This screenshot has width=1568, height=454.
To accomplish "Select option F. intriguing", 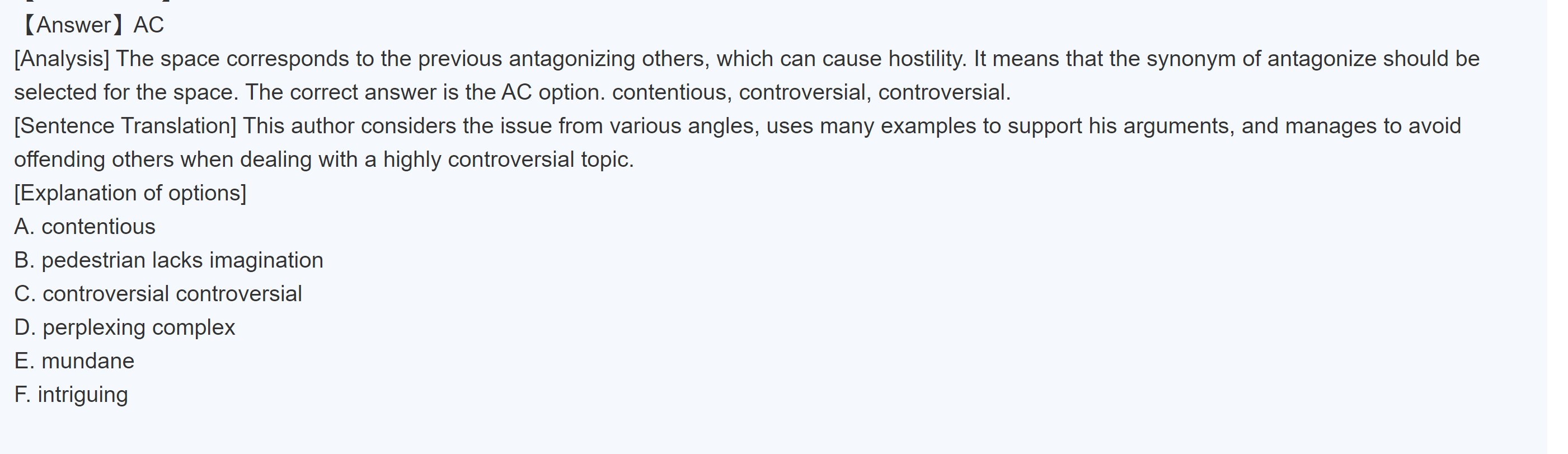I will tap(71, 394).
